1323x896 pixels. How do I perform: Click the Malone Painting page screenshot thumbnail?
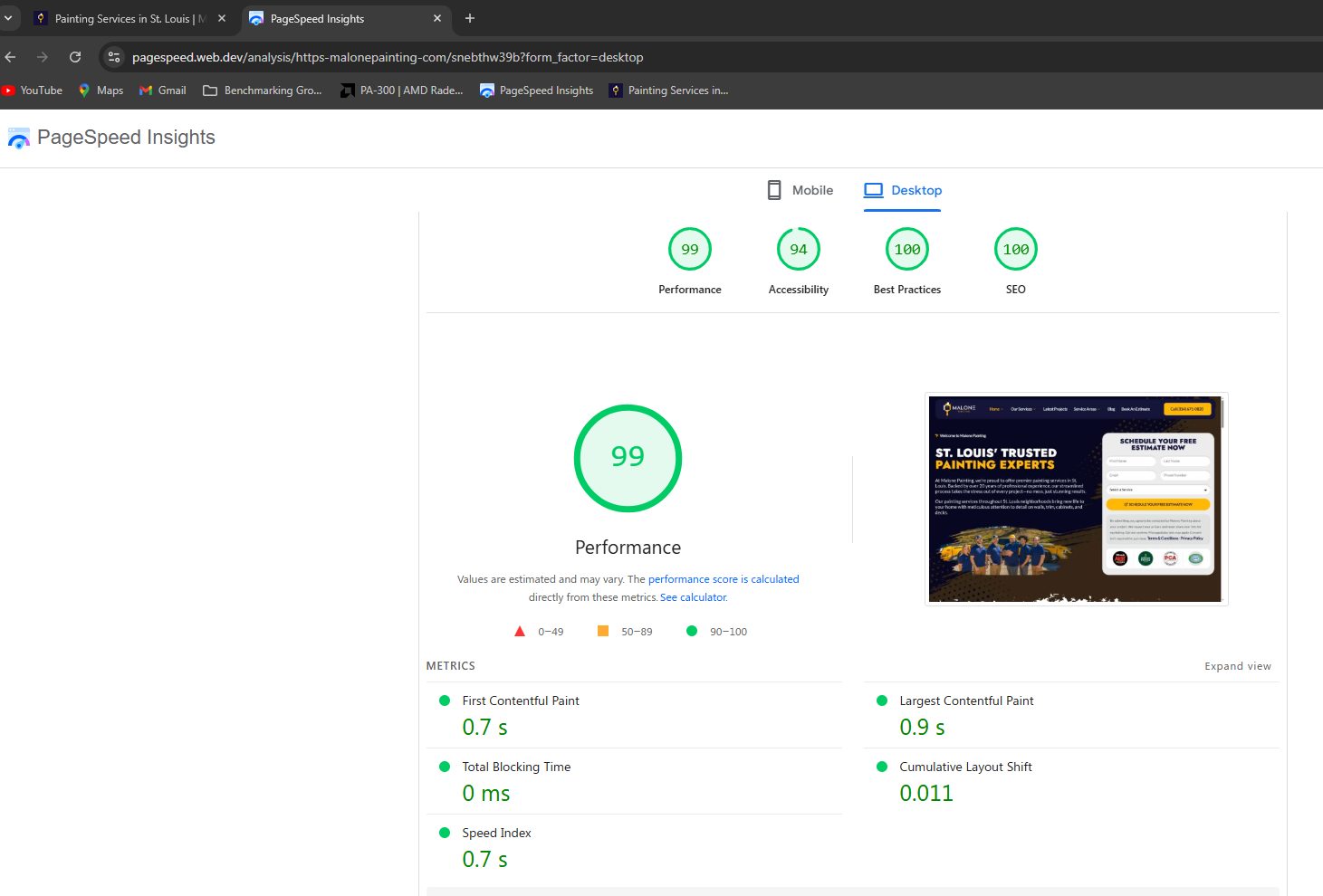pyautogui.click(x=1076, y=499)
